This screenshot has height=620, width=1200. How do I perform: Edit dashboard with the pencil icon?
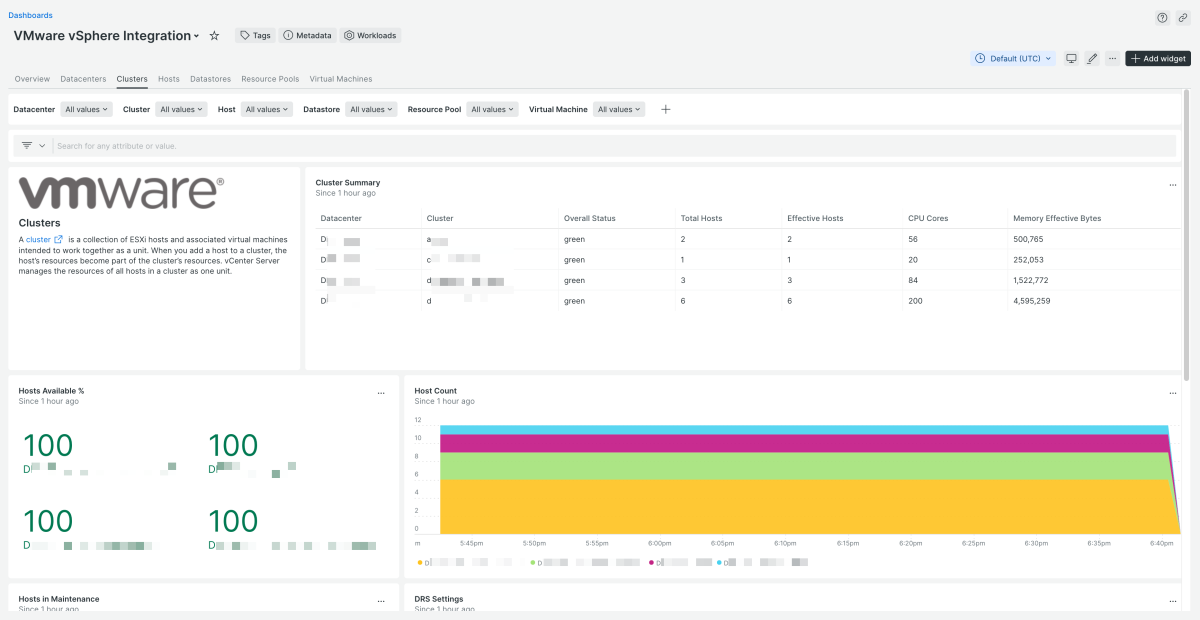pos(1092,59)
